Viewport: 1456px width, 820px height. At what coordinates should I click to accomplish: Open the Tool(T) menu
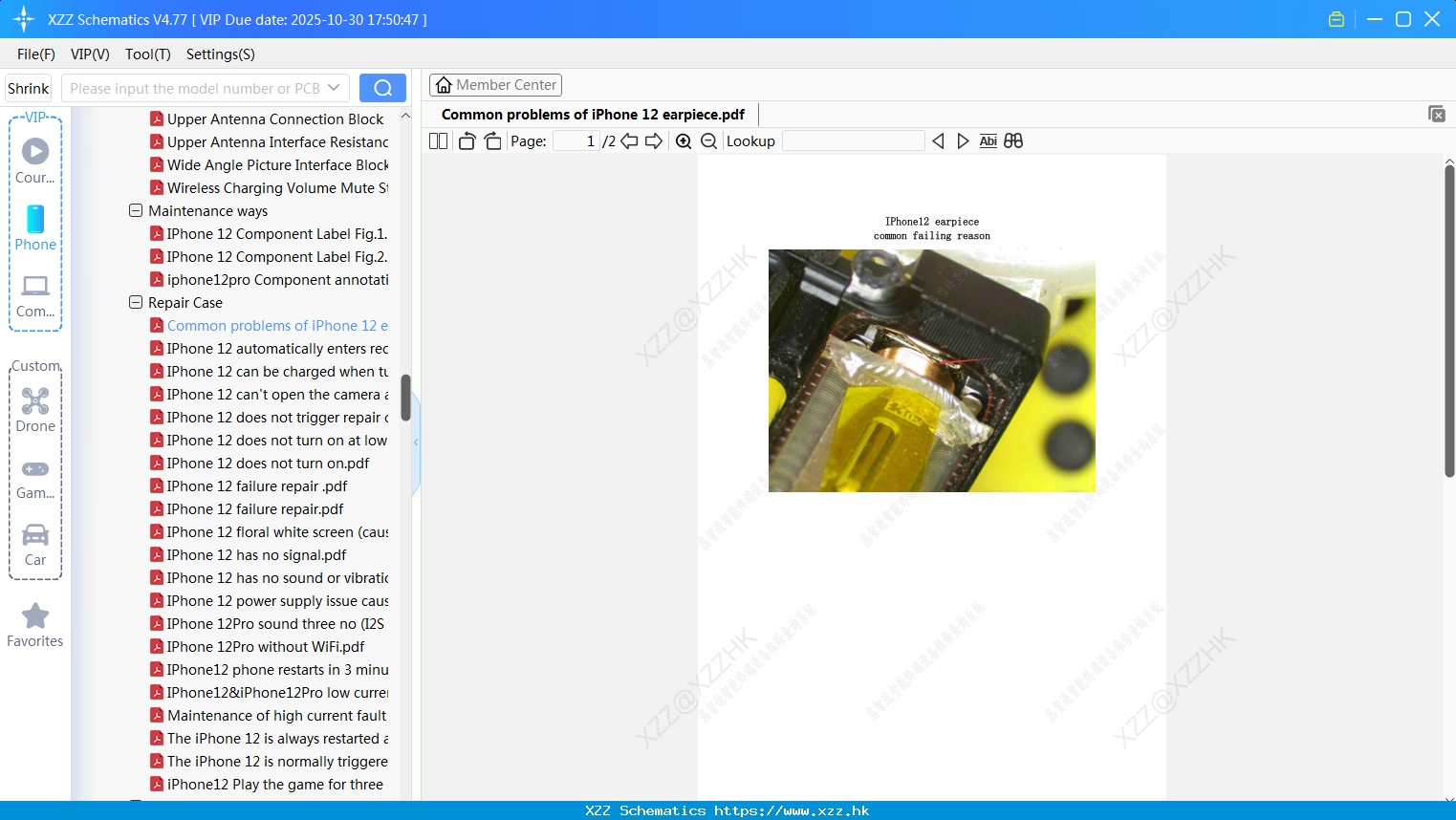148,54
